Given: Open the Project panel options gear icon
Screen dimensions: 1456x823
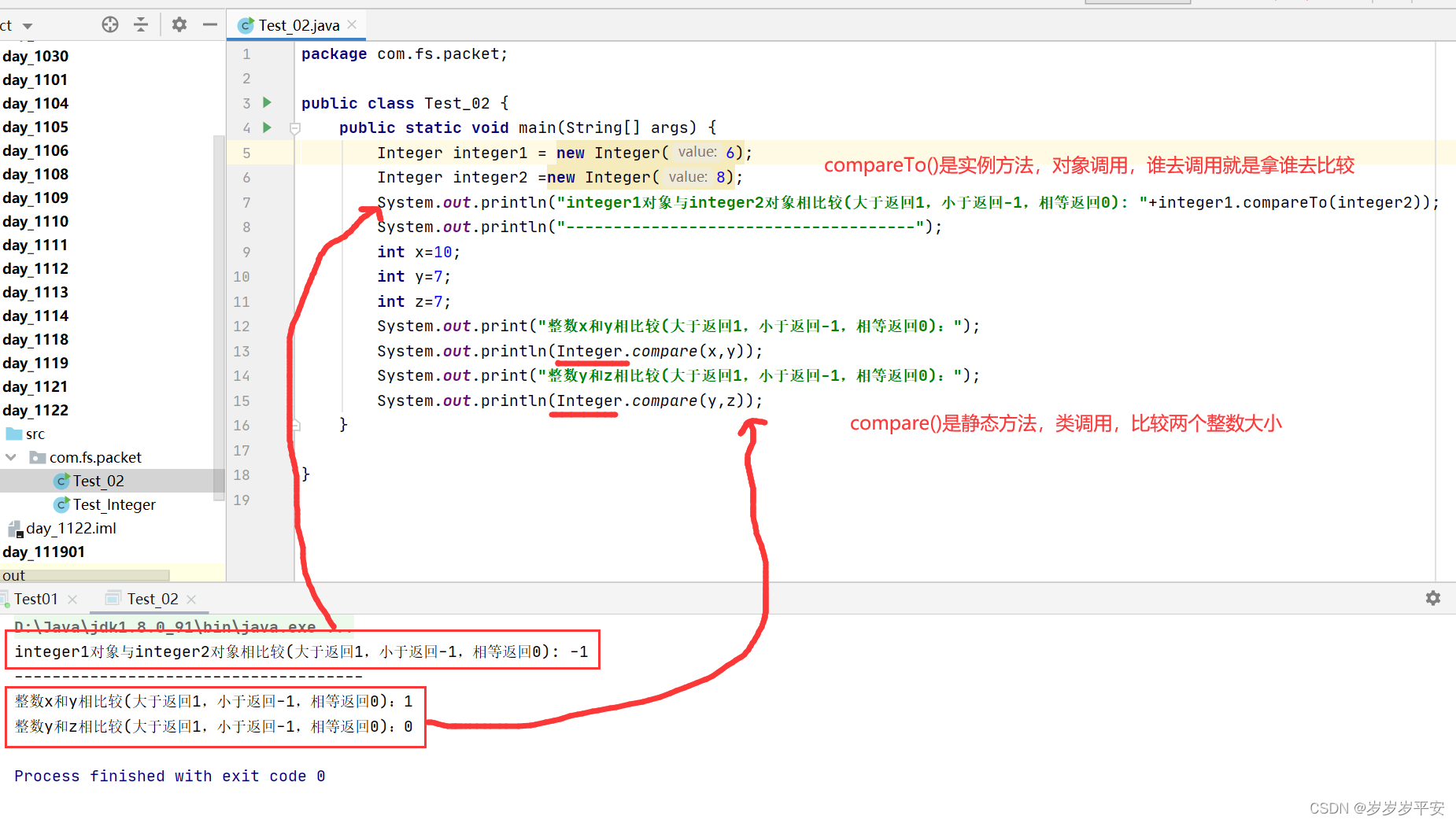Looking at the screenshot, I should click(x=179, y=24).
